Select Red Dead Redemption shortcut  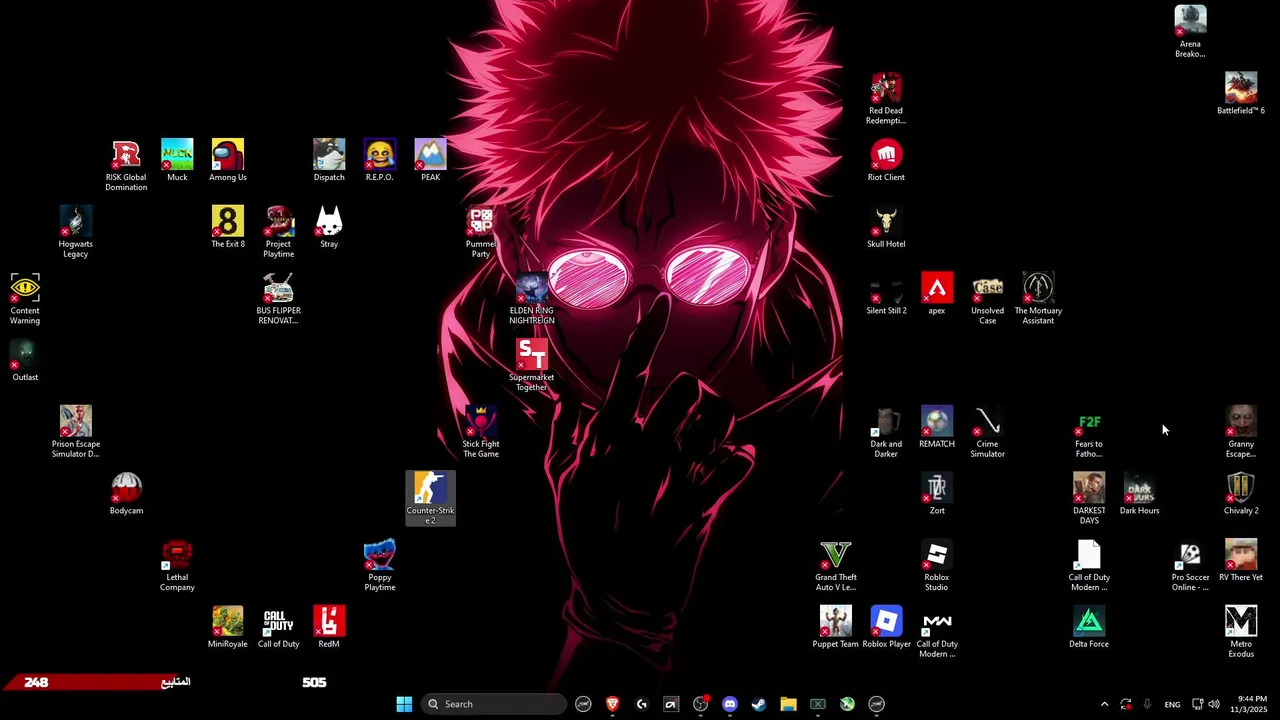[886, 99]
